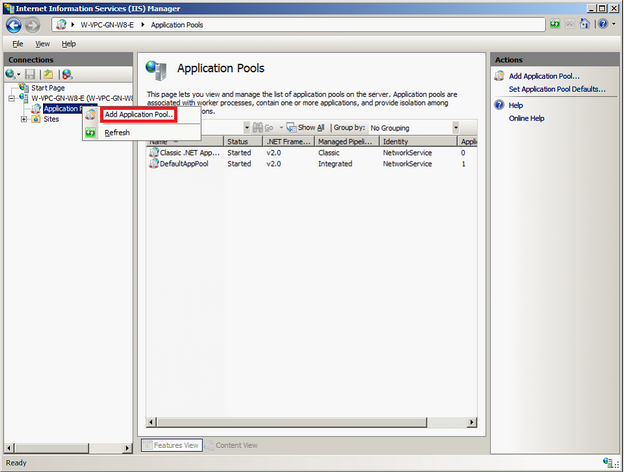Switch to Content View tab
This screenshot has width=624, height=472.
[232, 445]
